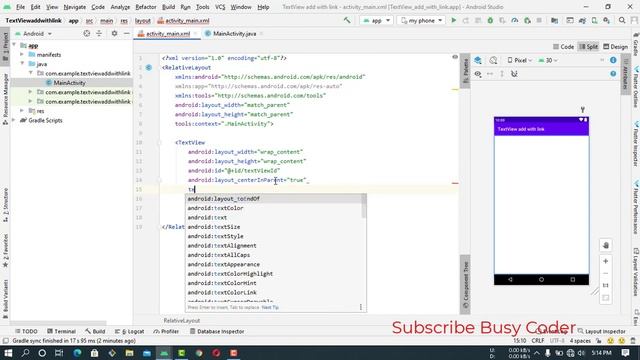The image size is (640, 360).
Task: Switch to Code view mode
Action: point(563,47)
